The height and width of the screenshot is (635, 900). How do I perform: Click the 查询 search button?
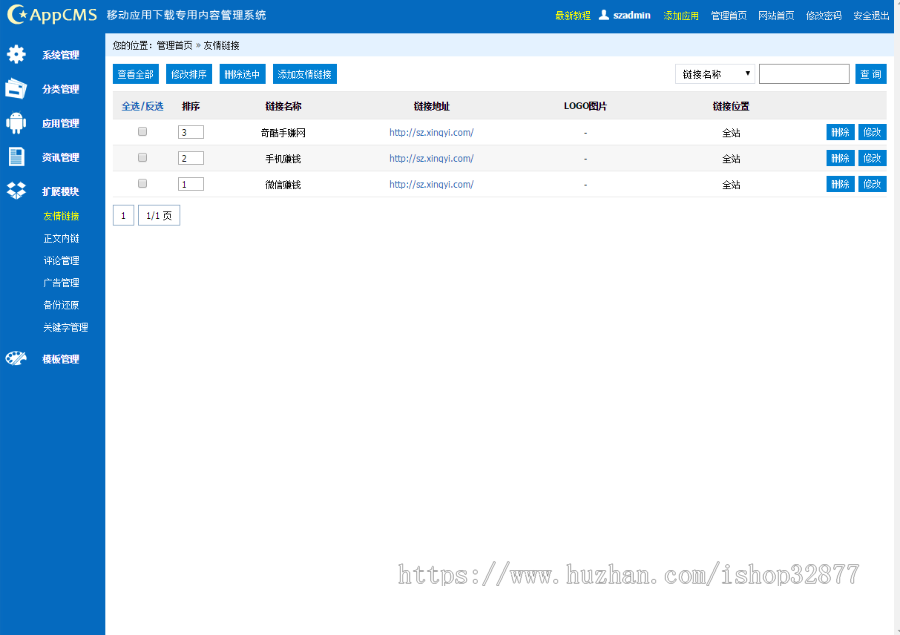pos(871,74)
